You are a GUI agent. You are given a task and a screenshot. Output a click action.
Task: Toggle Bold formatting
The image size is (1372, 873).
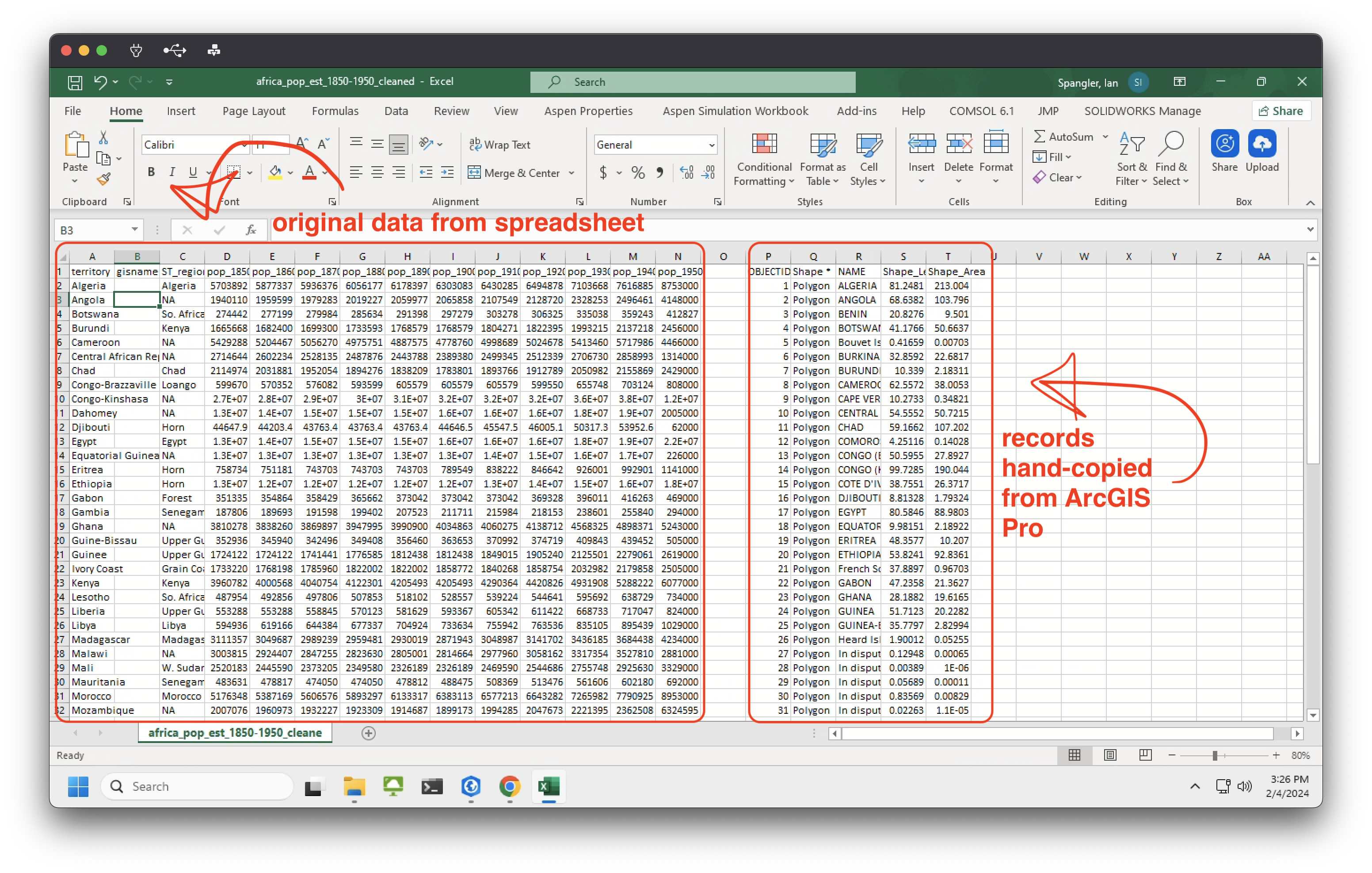(x=151, y=172)
